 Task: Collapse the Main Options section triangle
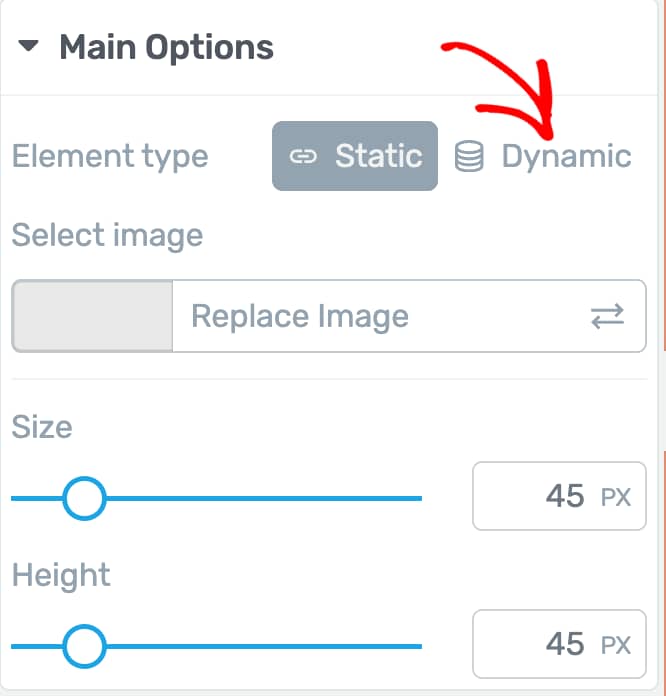point(28,45)
